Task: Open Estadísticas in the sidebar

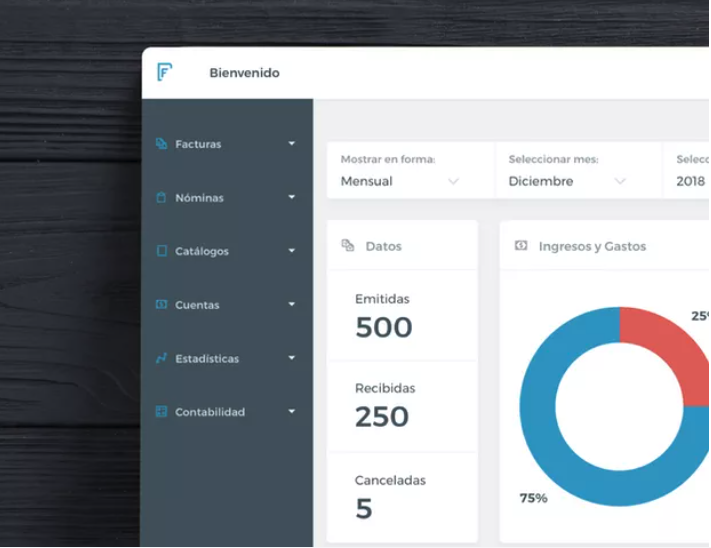Action: click(x=207, y=359)
